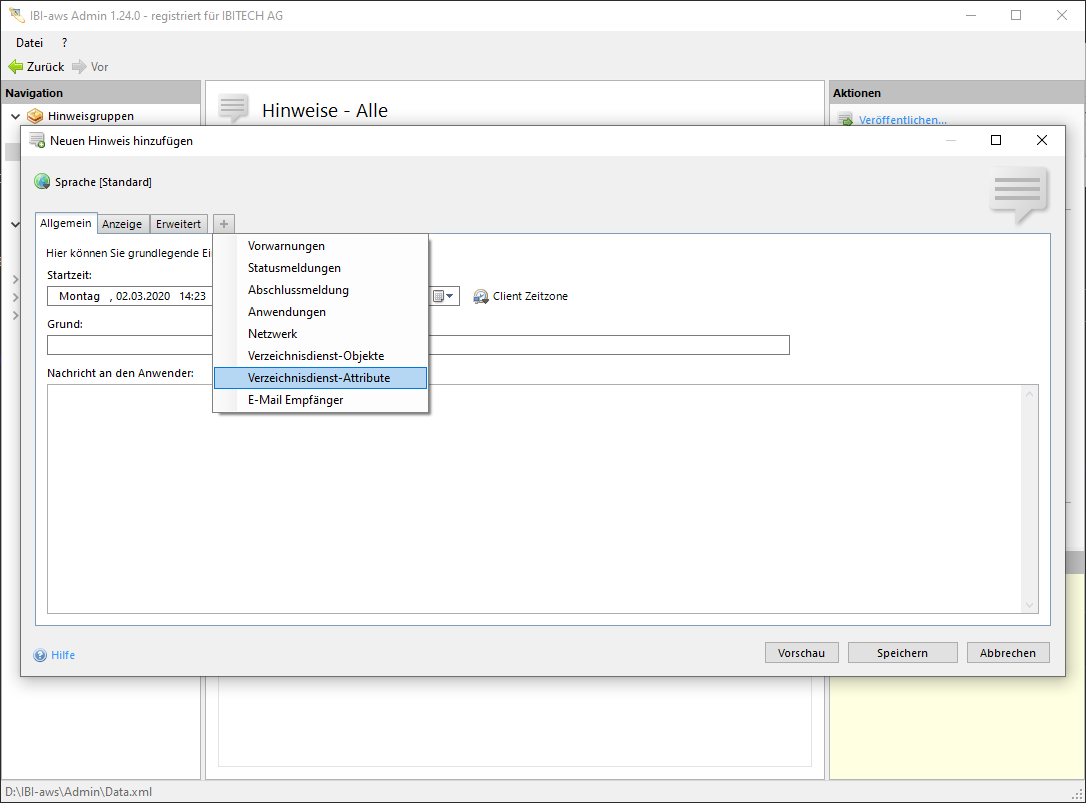
Task: Click the plus icon to add tab
Action: 224,224
